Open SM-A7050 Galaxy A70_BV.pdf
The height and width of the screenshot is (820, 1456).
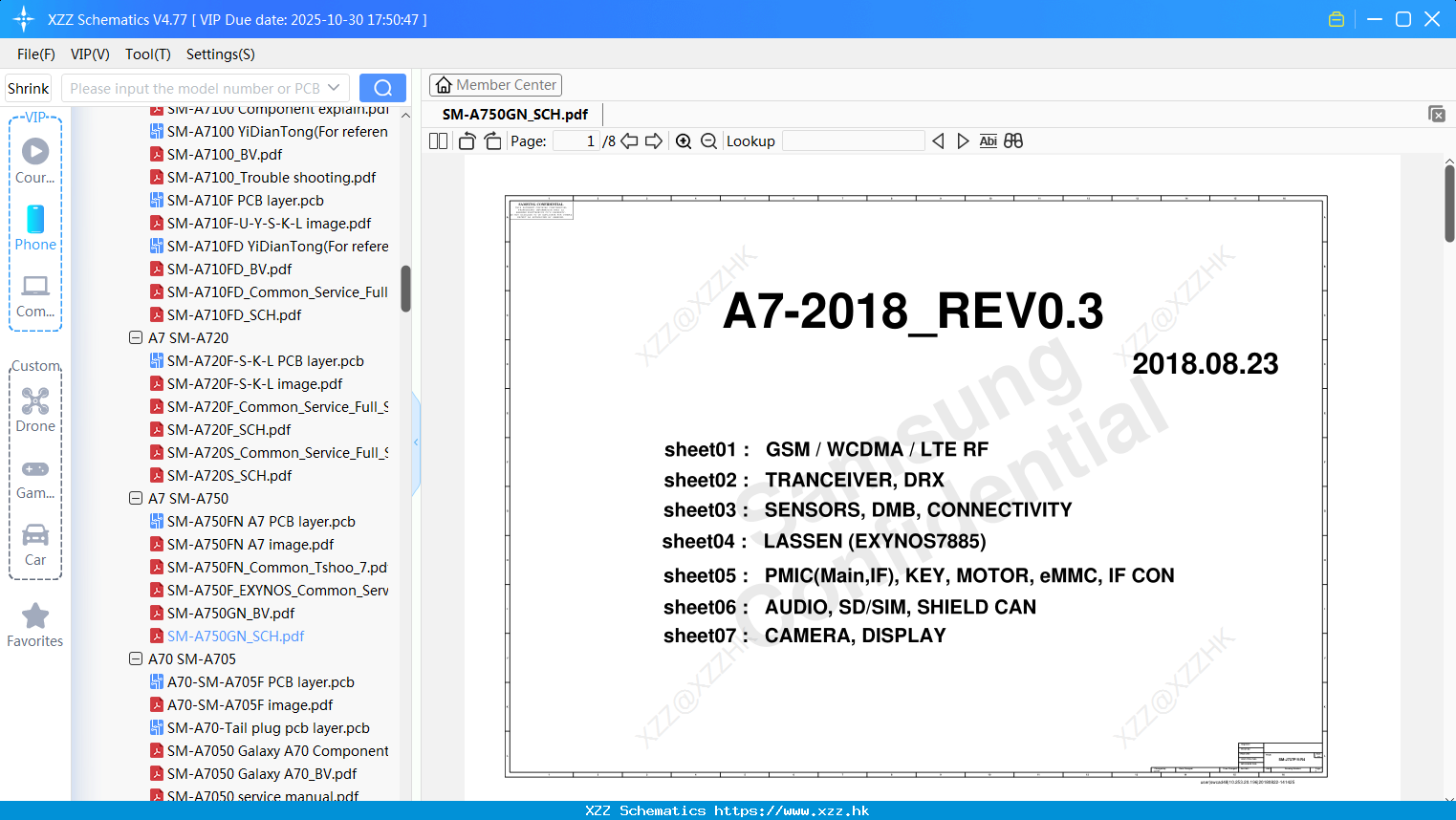coord(262,773)
